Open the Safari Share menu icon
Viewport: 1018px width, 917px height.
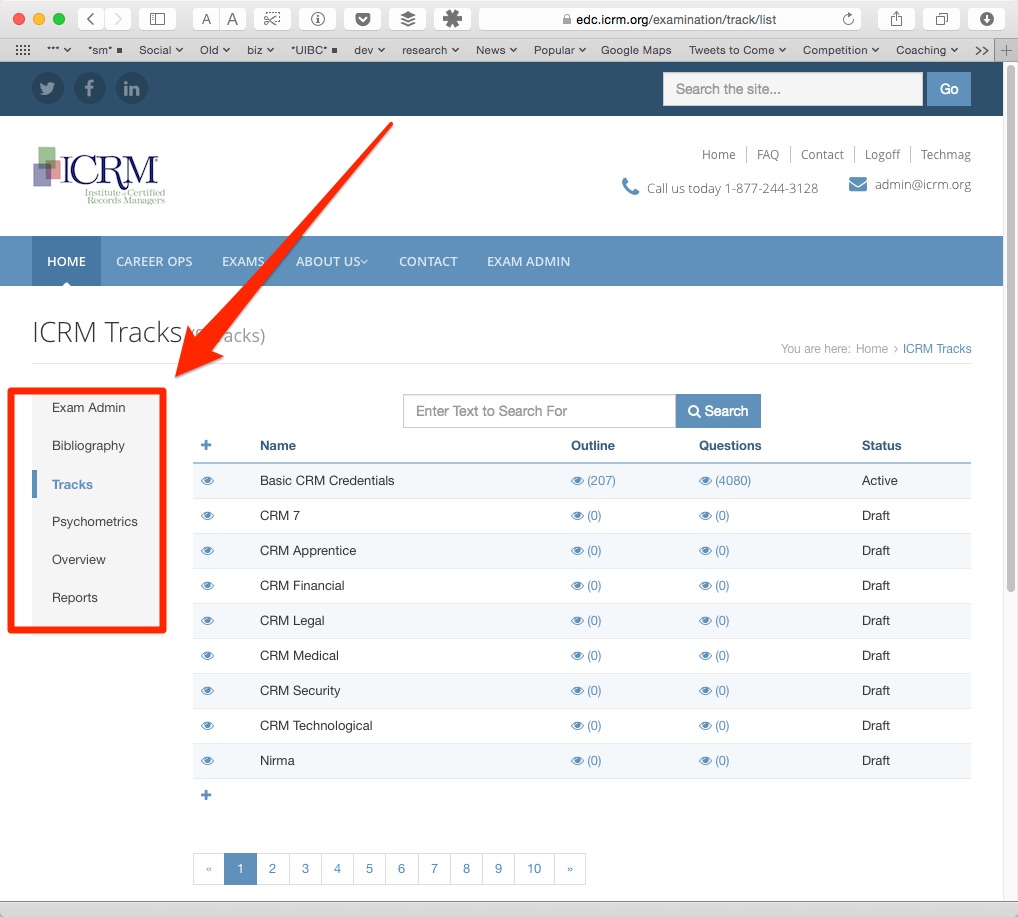897,19
